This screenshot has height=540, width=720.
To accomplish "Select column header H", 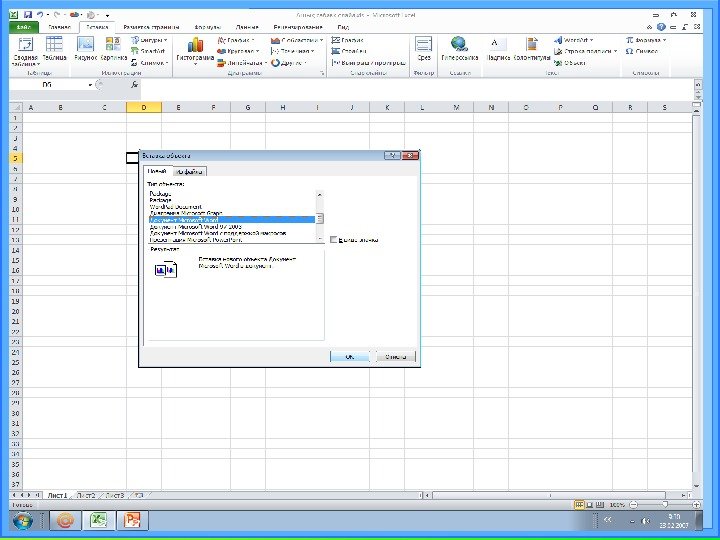I will click(x=282, y=107).
